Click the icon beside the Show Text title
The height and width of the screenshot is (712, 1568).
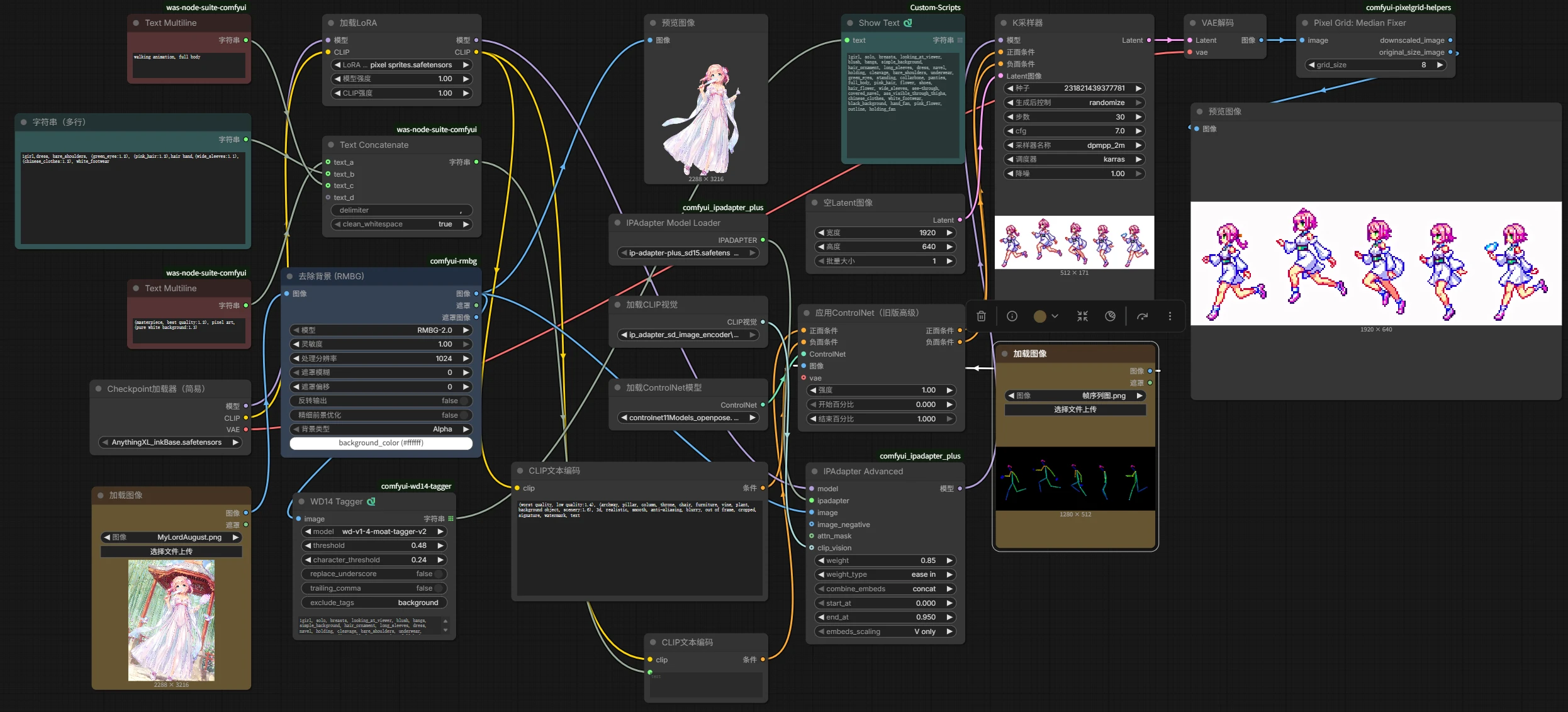908,23
